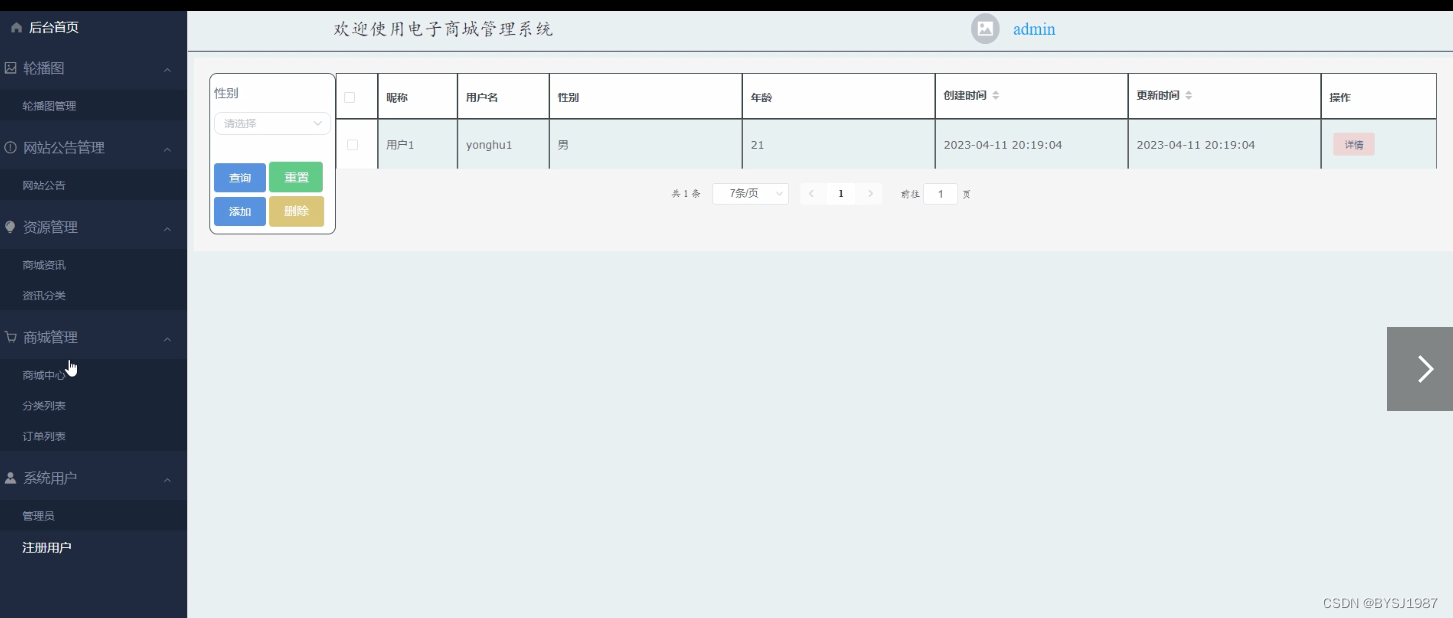Click the 共1条 total count text
Image resolution: width=1453 pixels, height=618 pixels.
click(x=686, y=194)
